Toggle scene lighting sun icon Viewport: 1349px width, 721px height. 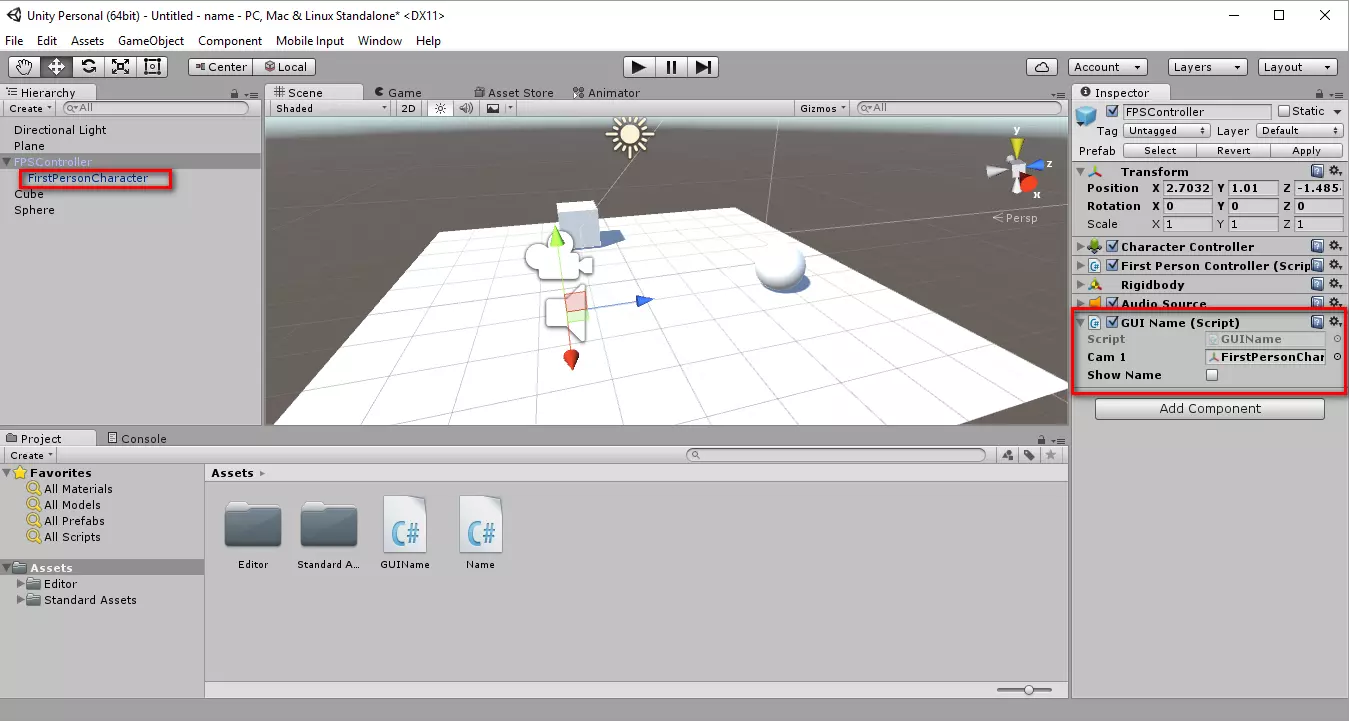pos(439,108)
